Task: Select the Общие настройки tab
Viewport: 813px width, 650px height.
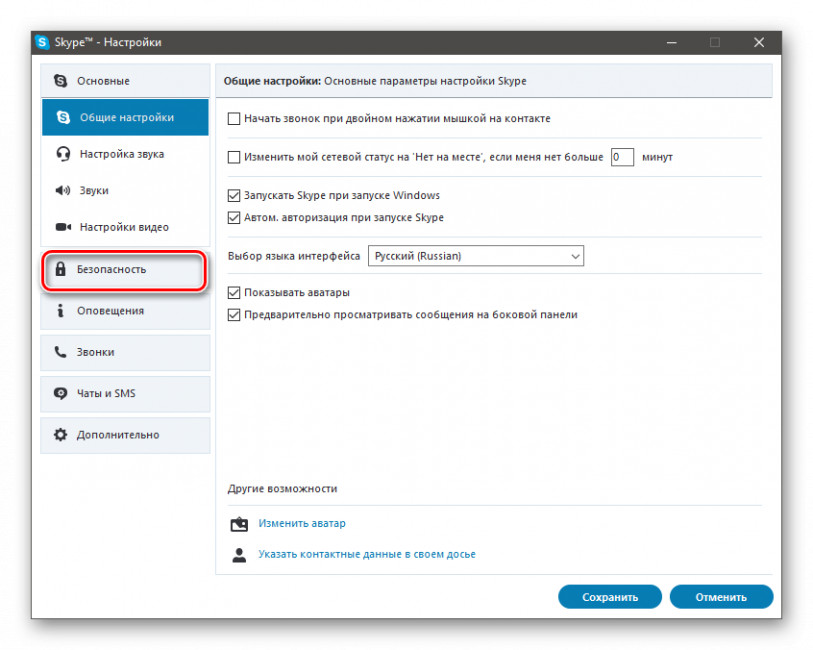Action: [x=126, y=117]
